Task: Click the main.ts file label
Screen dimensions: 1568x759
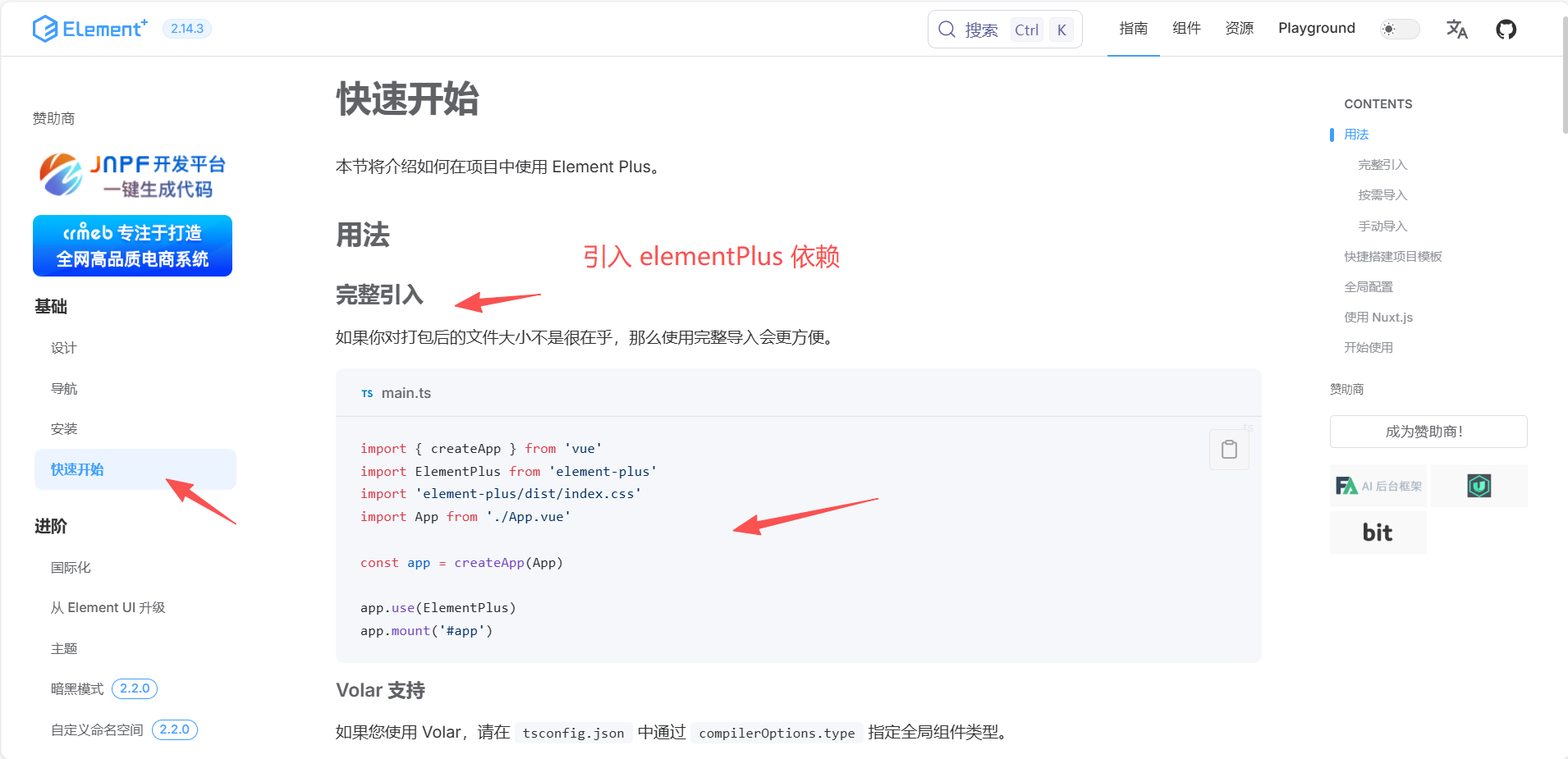Action: [x=406, y=393]
